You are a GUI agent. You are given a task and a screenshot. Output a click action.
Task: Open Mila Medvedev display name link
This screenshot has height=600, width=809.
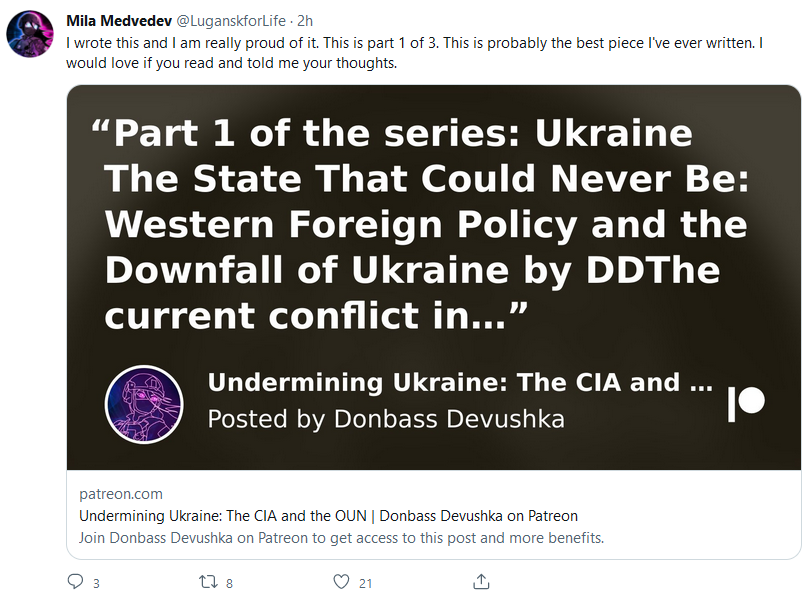tap(119, 21)
